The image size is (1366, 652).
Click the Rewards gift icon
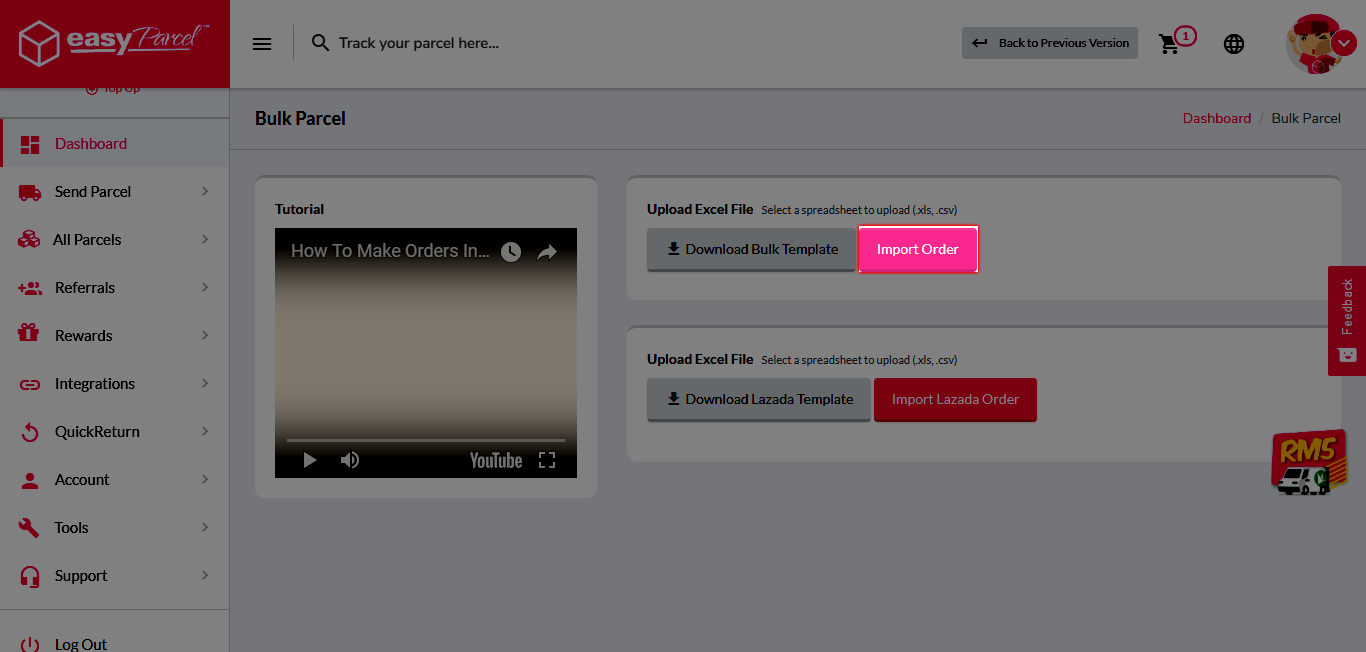[29, 333]
